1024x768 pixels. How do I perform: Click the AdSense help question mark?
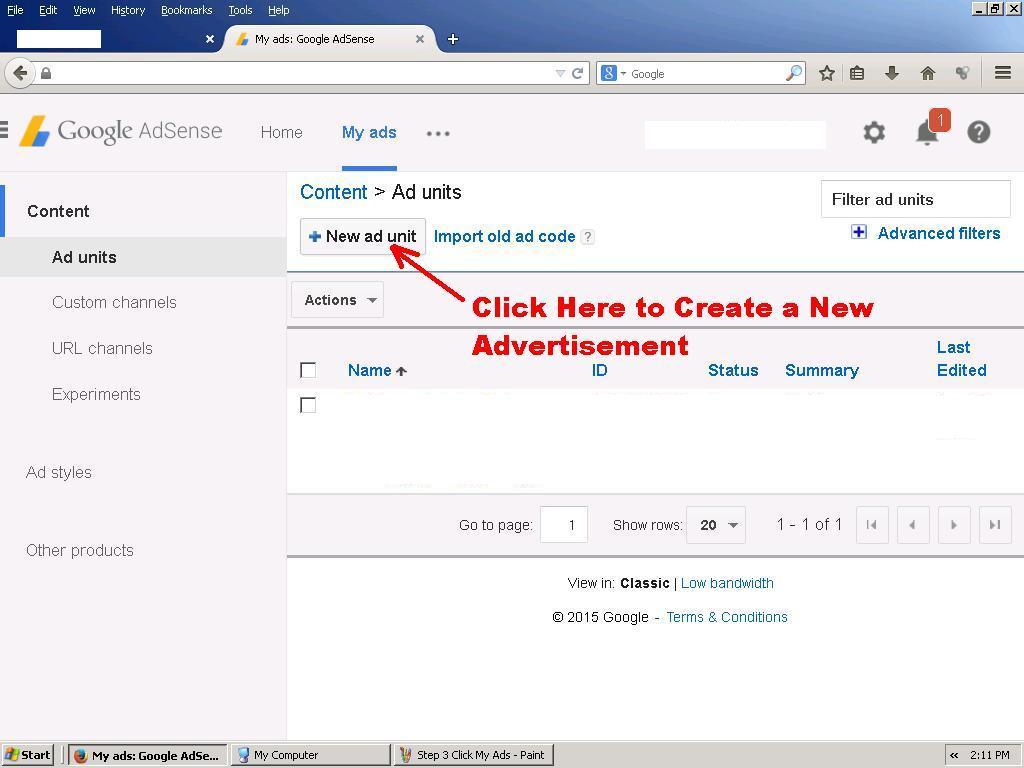[x=979, y=133]
